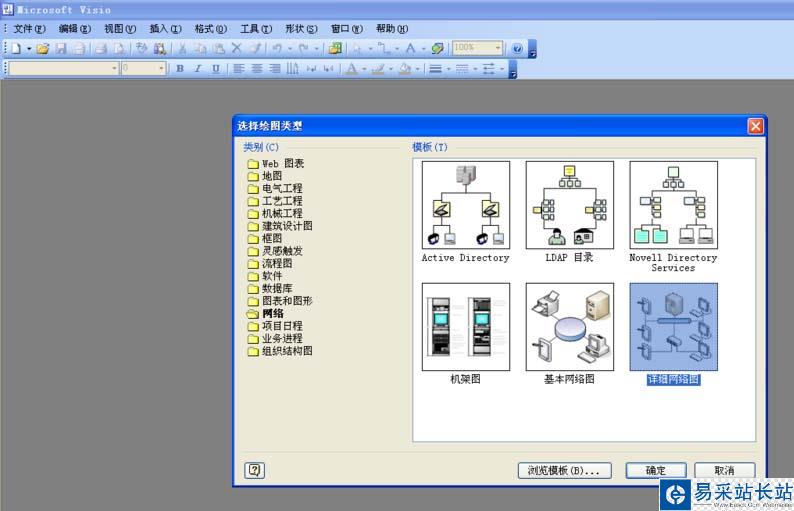
Task: Select the 网络 category folder
Action: (266, 313)
